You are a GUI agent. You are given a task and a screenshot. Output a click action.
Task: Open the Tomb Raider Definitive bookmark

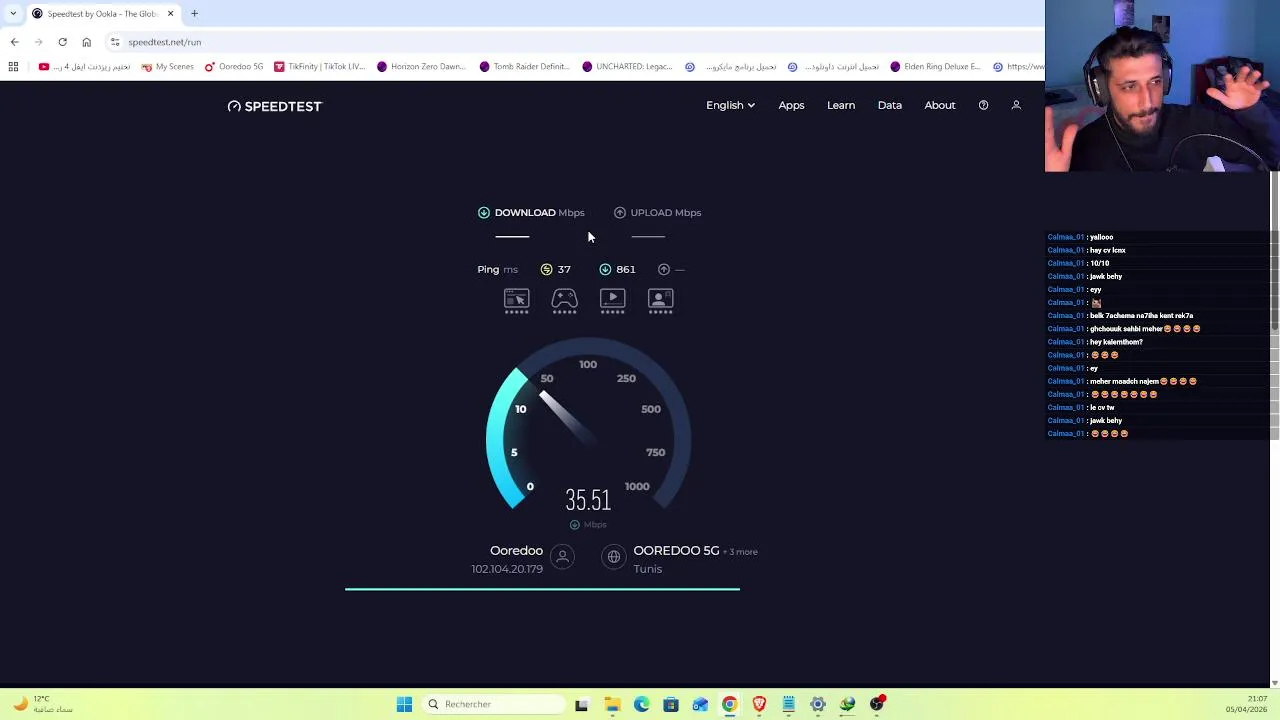point(525,67)
